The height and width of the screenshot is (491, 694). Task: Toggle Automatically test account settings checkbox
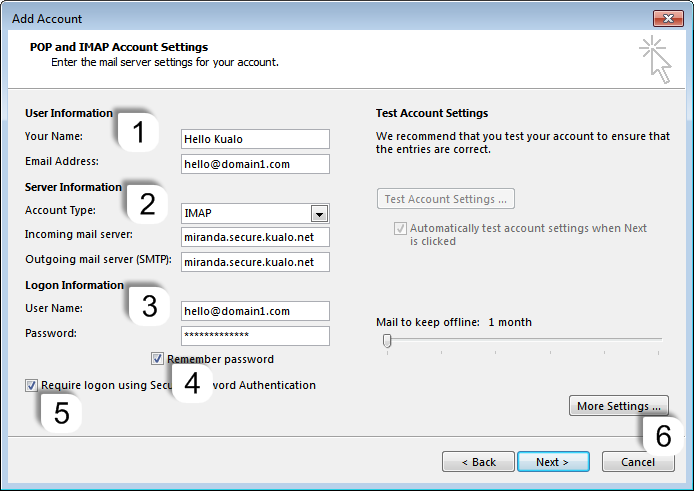pos(400,228)
